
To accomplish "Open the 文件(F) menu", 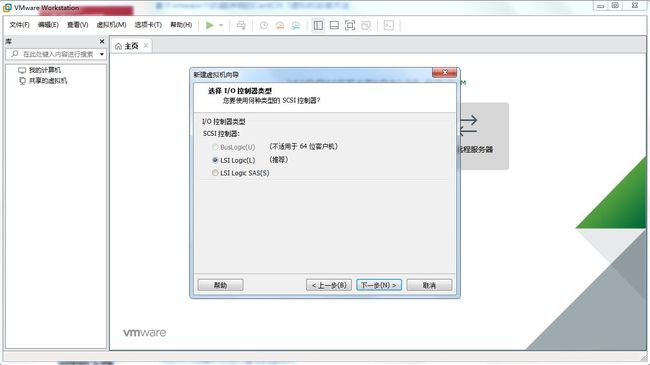I will pyautogui.click(x=19, y=25).
